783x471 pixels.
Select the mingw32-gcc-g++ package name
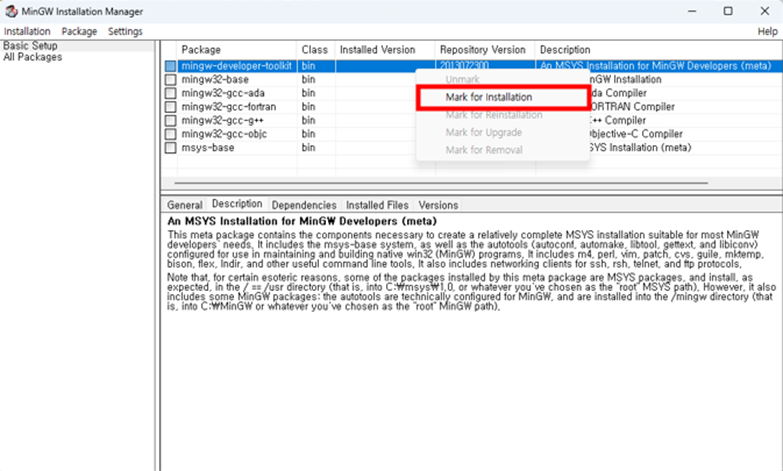[223, 120]
